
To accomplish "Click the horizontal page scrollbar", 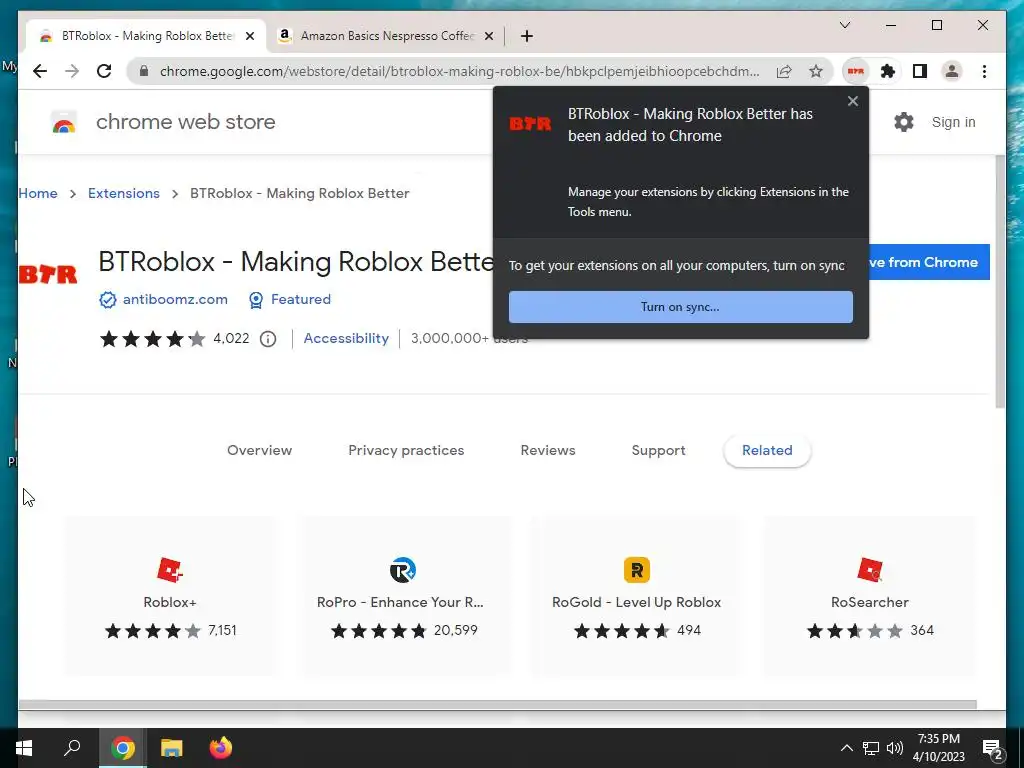I will point(498,705).
